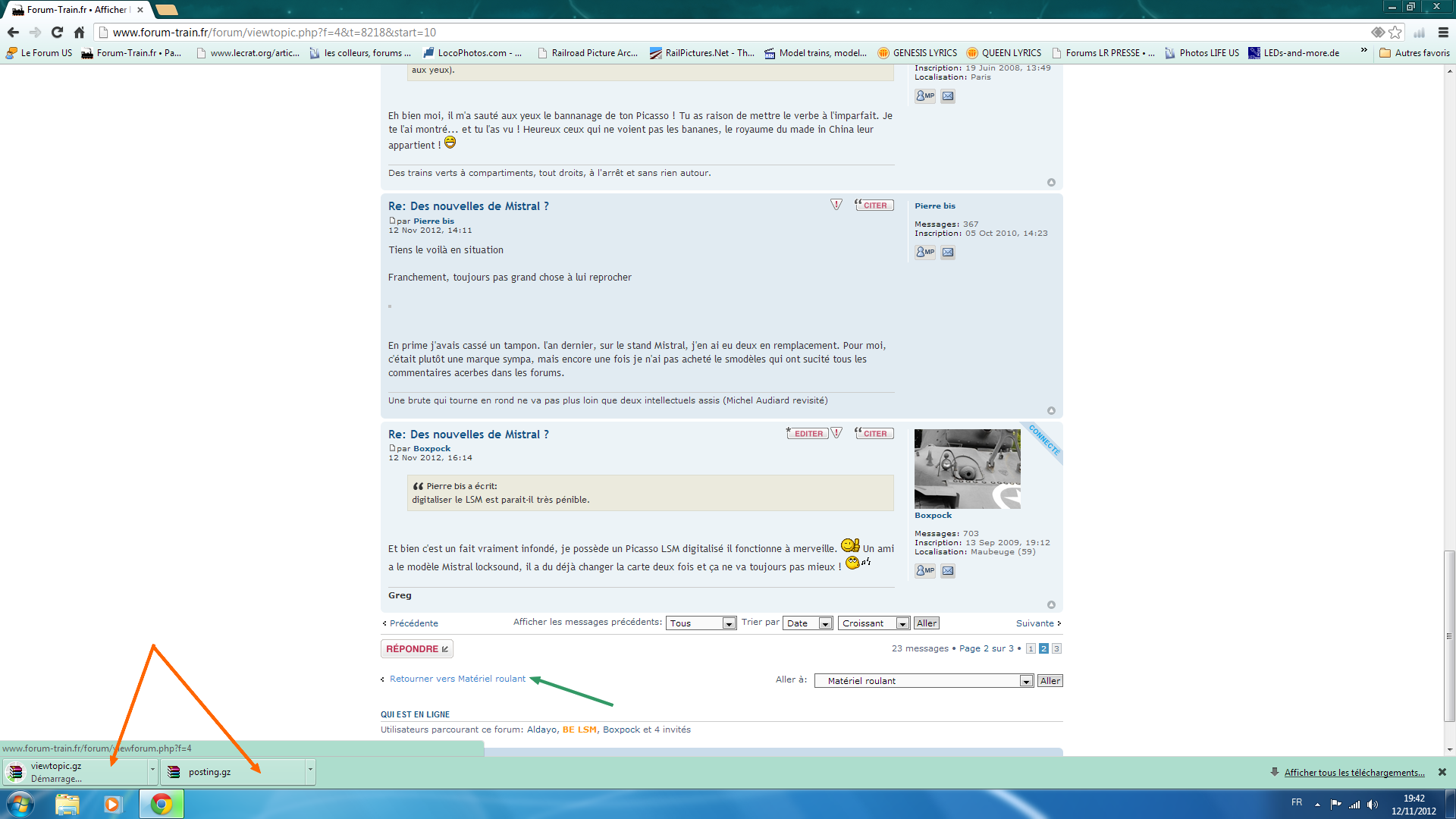Report Boxpock post with warning icon
Screen dimensions: 1456x819
click(836, 433)
